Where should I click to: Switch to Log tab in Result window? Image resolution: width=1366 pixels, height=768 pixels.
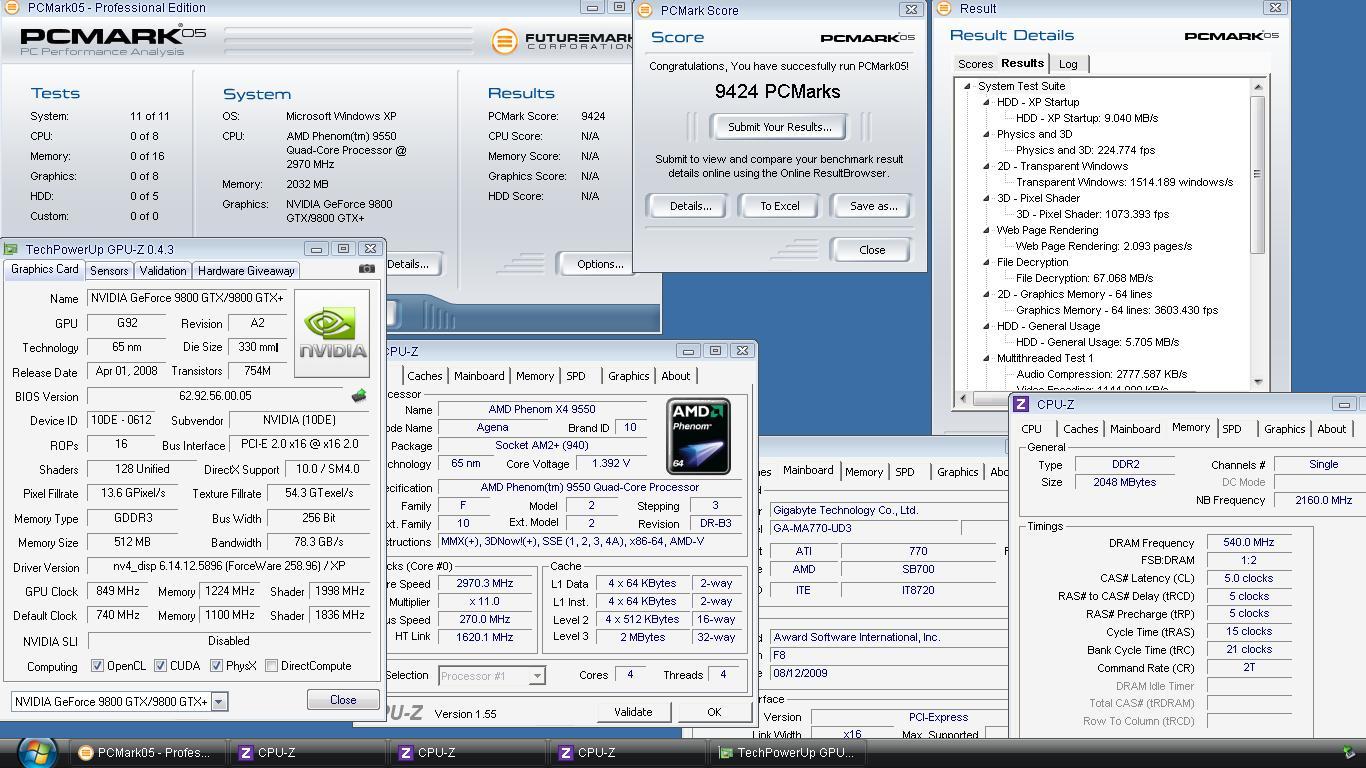pos(1068,64)
